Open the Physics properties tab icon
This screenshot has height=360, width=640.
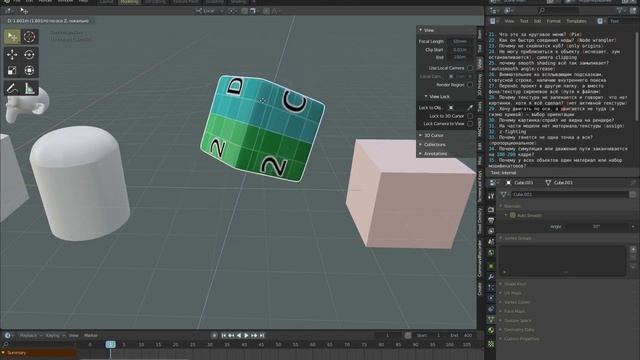point(491,298)
